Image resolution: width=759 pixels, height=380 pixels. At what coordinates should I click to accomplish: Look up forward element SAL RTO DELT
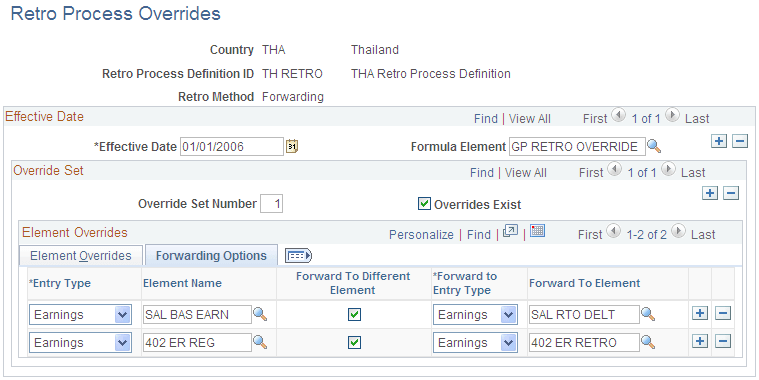[x=648, y=315]
